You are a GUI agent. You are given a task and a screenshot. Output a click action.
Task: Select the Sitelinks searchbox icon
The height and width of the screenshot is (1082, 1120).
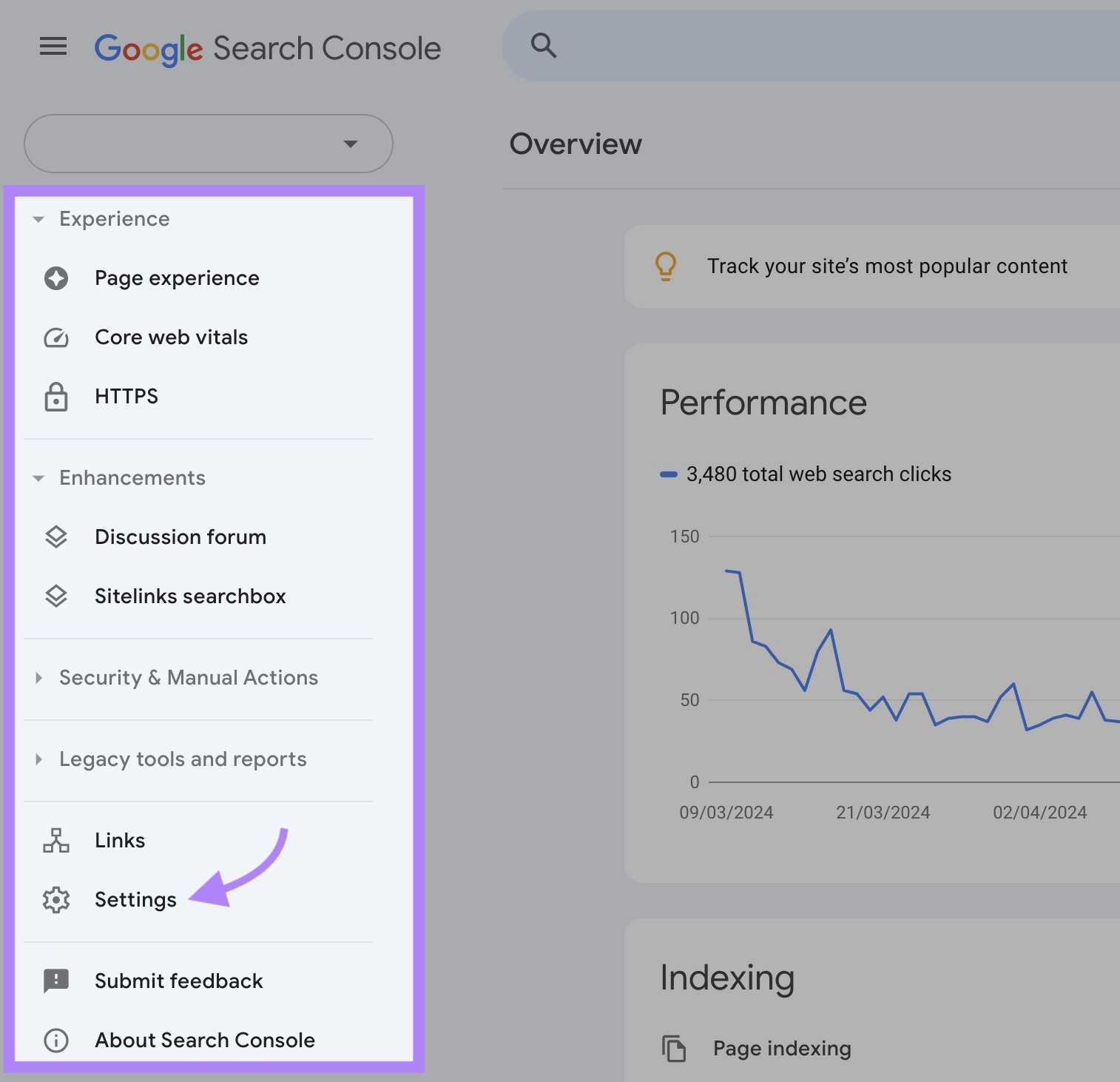(x=56, y=597)
